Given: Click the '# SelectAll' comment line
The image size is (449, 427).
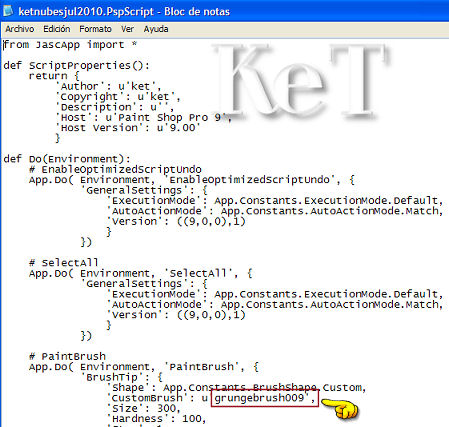Looking at the screenshot, I should pyautogui.click(x=64, y=263).
